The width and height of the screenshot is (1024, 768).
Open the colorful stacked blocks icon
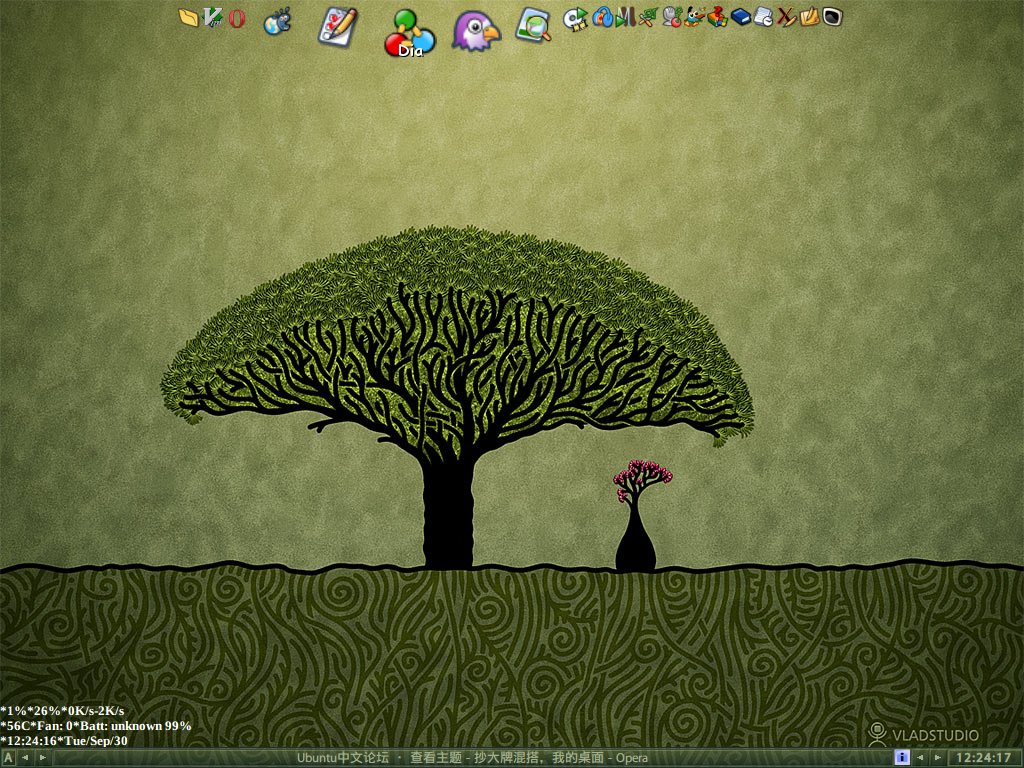tap(717, 17)
